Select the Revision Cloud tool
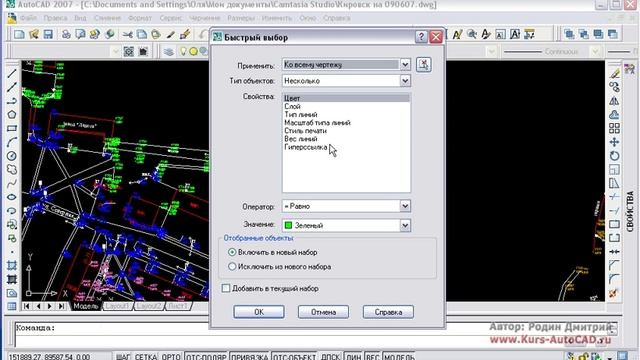The image size is (640, 360). (11, 169)
